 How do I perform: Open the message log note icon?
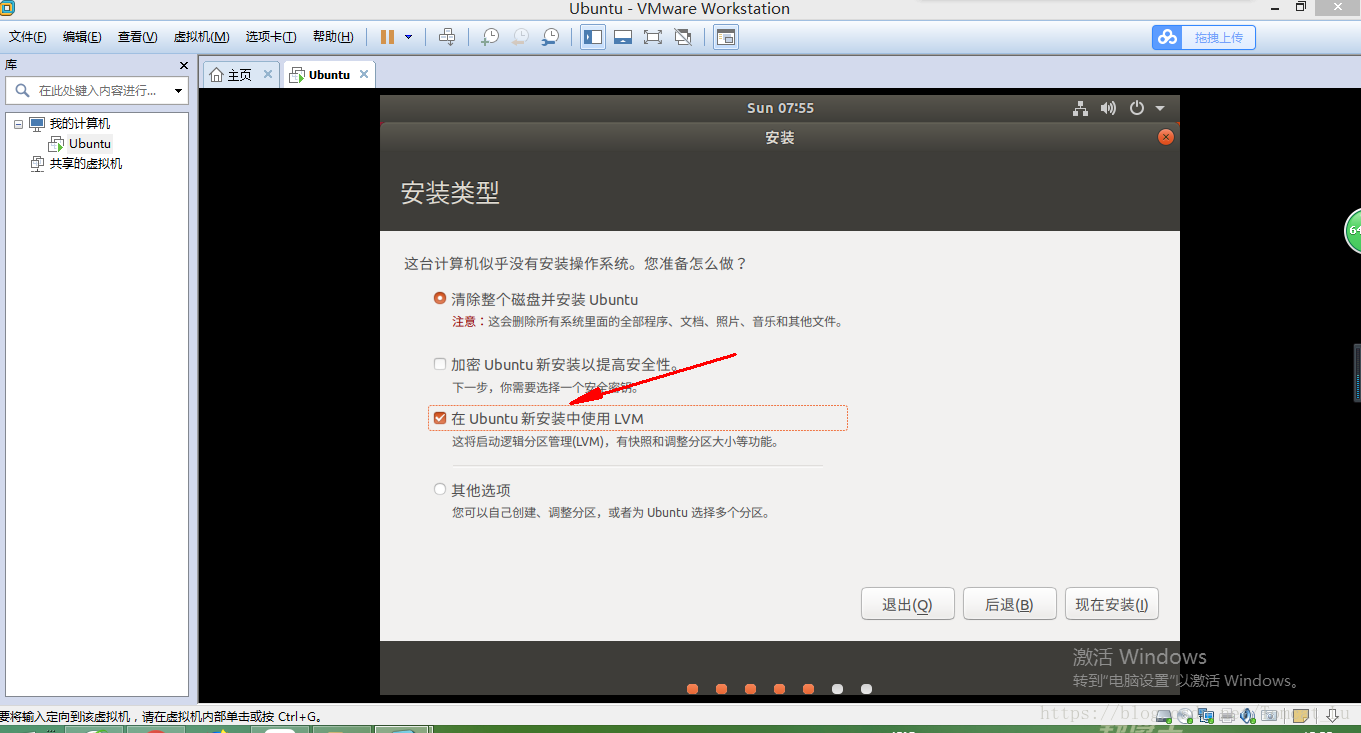1301,716
